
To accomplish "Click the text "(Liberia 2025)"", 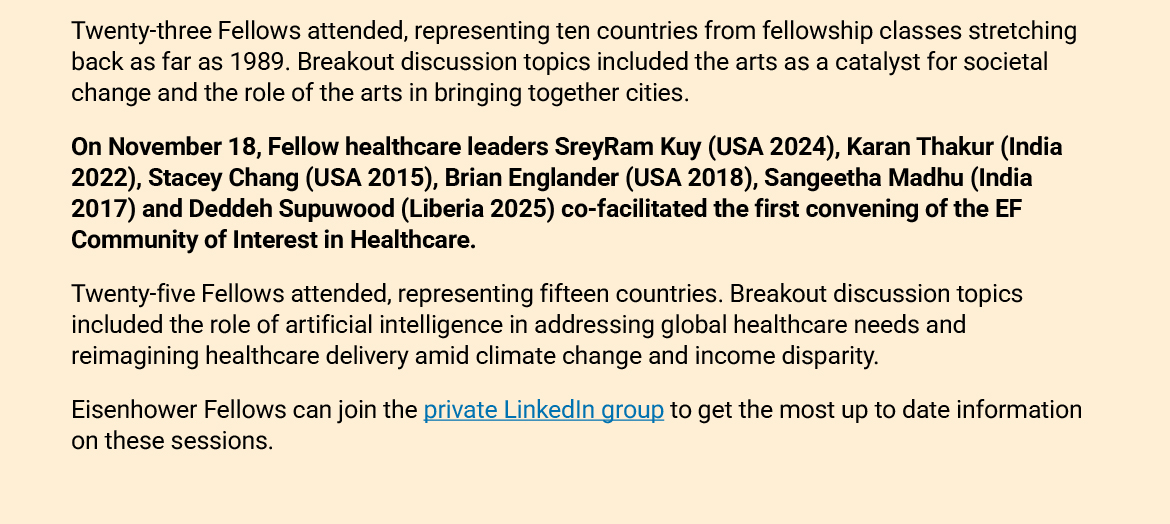I will [480, 209].
